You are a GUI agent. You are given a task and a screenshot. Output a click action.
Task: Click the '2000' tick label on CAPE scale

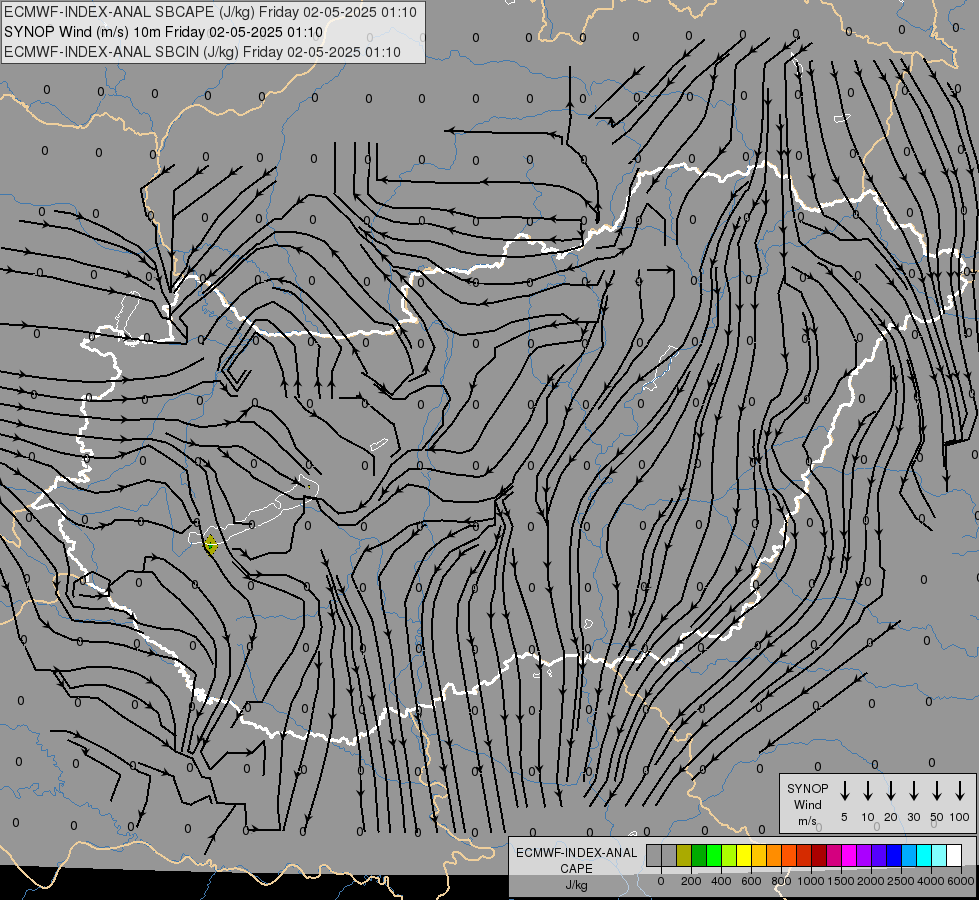871,881
